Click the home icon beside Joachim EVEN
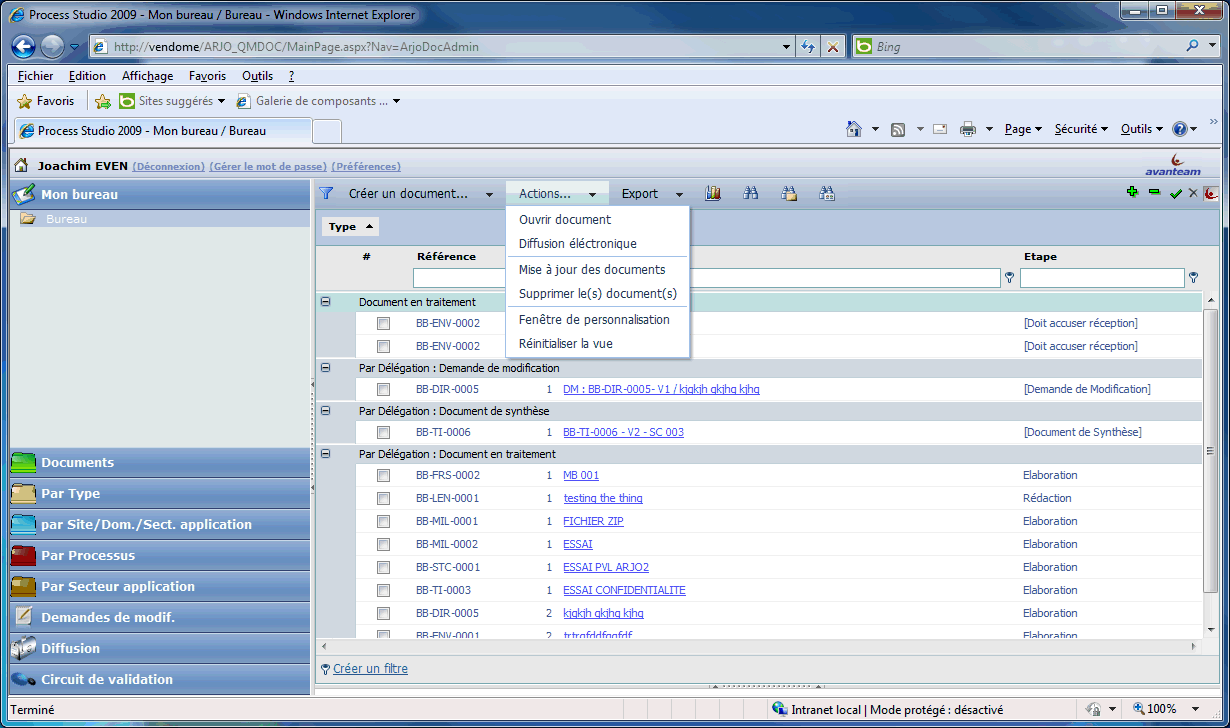Screen dimensions: 1230x728 pos(21,166)
